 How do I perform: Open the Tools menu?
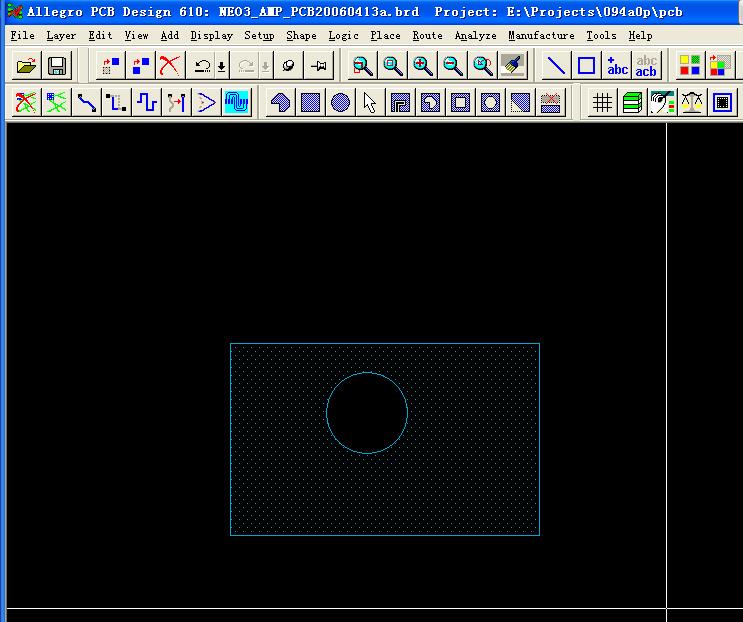point(601,36)
